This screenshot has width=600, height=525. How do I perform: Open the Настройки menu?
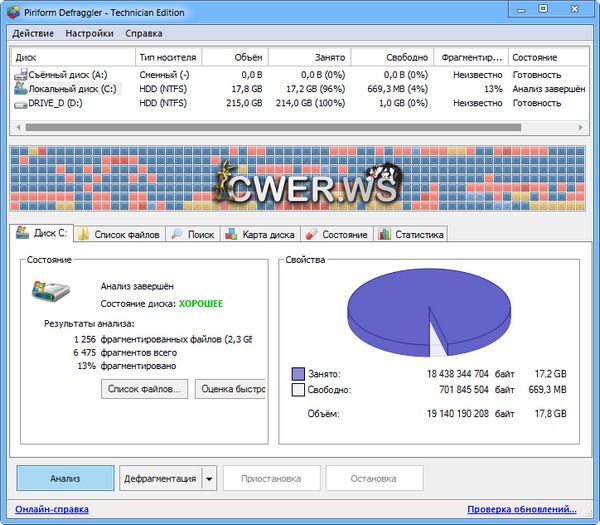pyautogui.click(x=89, y=33)
